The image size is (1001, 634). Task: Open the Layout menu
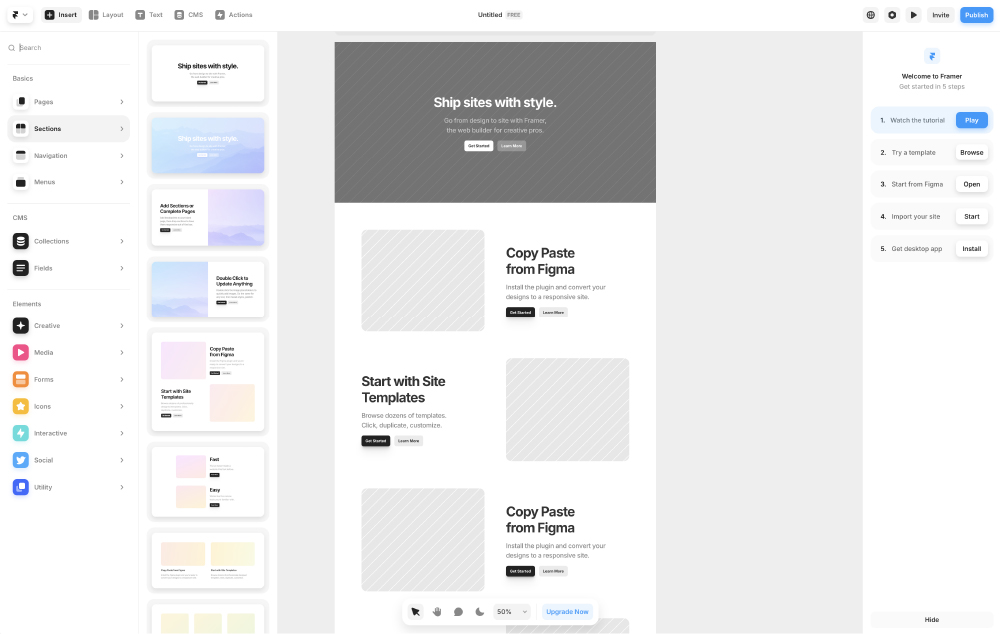(x=106, y=15)
